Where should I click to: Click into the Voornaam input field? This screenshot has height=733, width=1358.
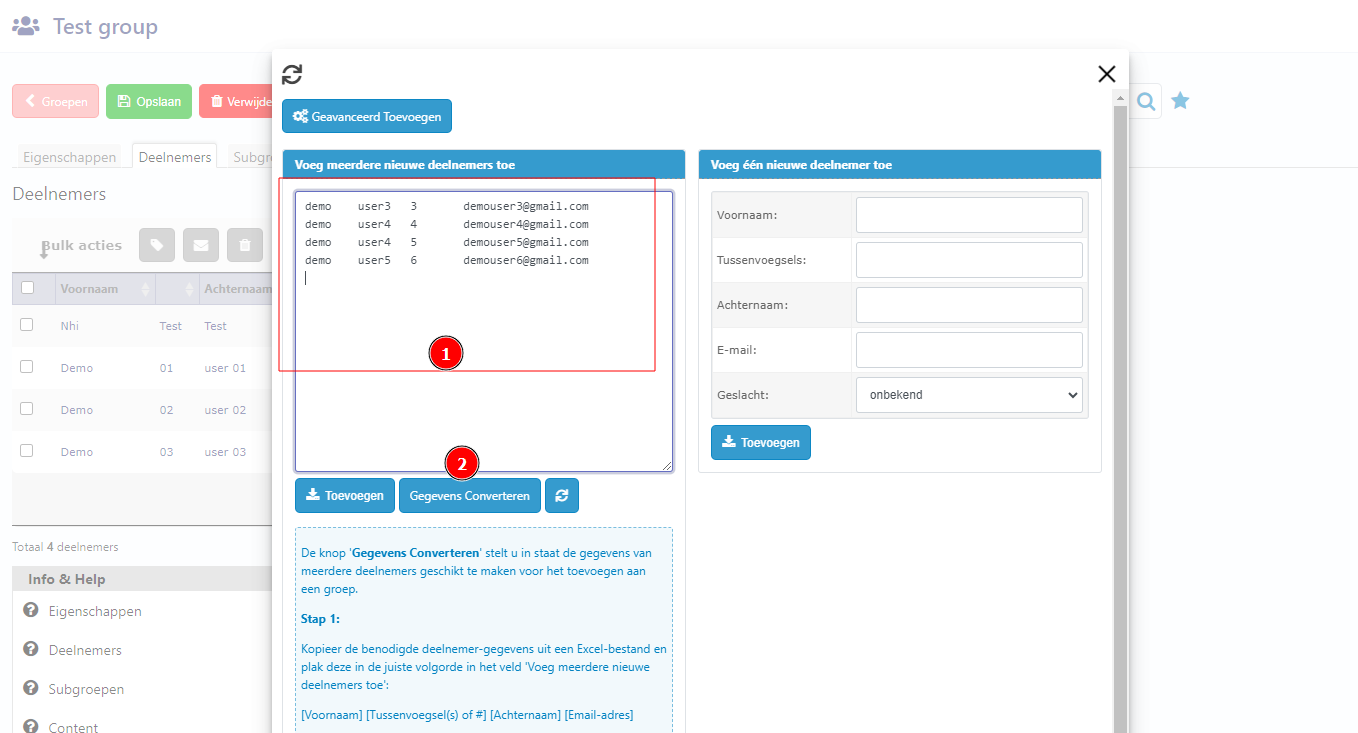click(968, 215)
